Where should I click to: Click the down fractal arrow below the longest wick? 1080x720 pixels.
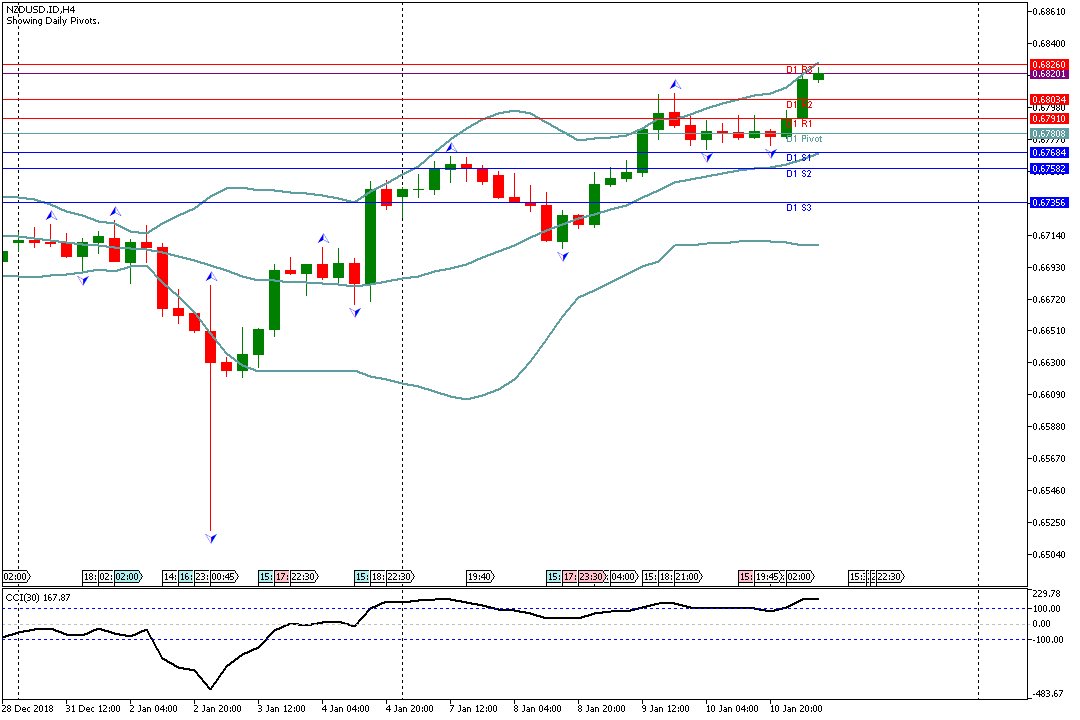pos(211,538)
